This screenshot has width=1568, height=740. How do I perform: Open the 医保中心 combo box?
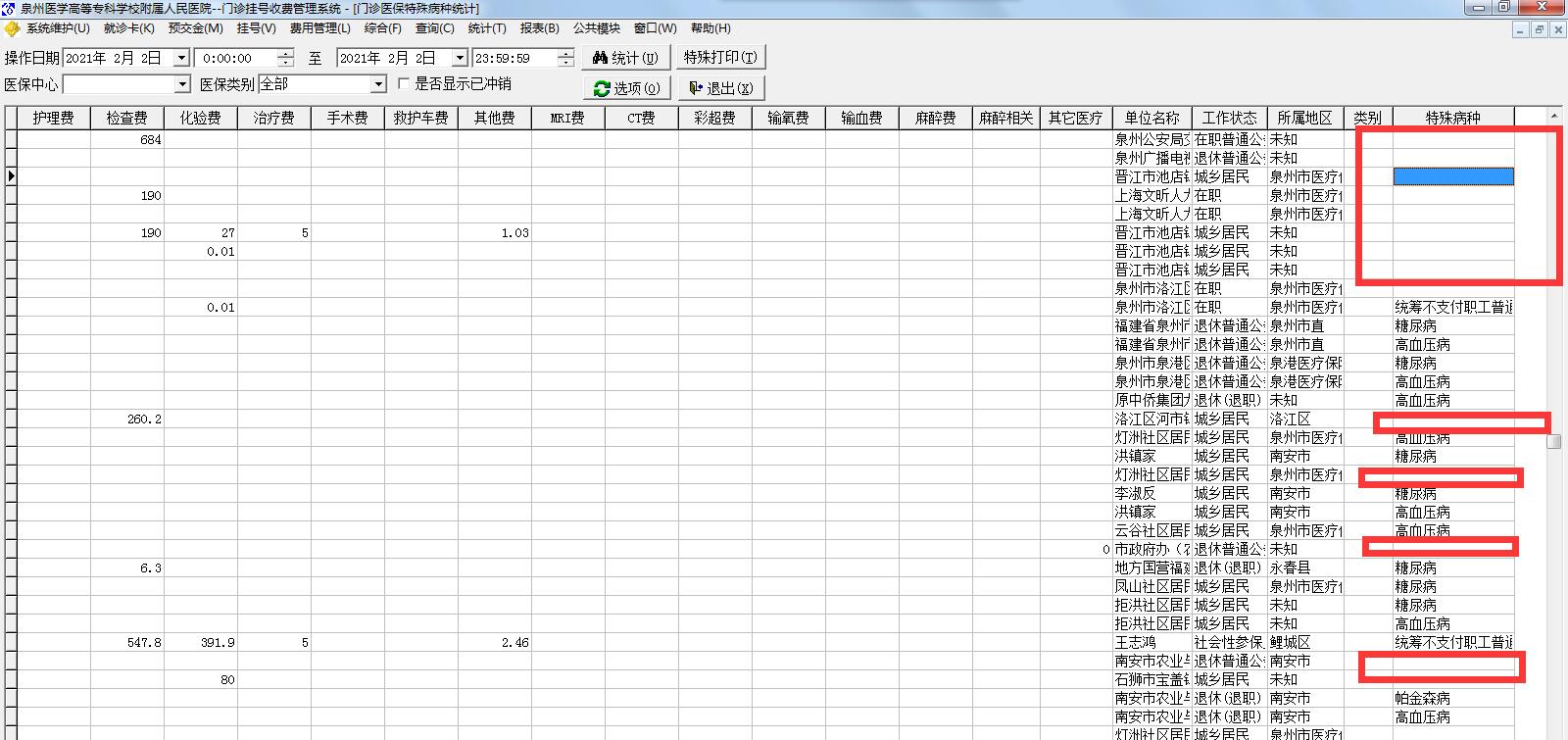126,85
